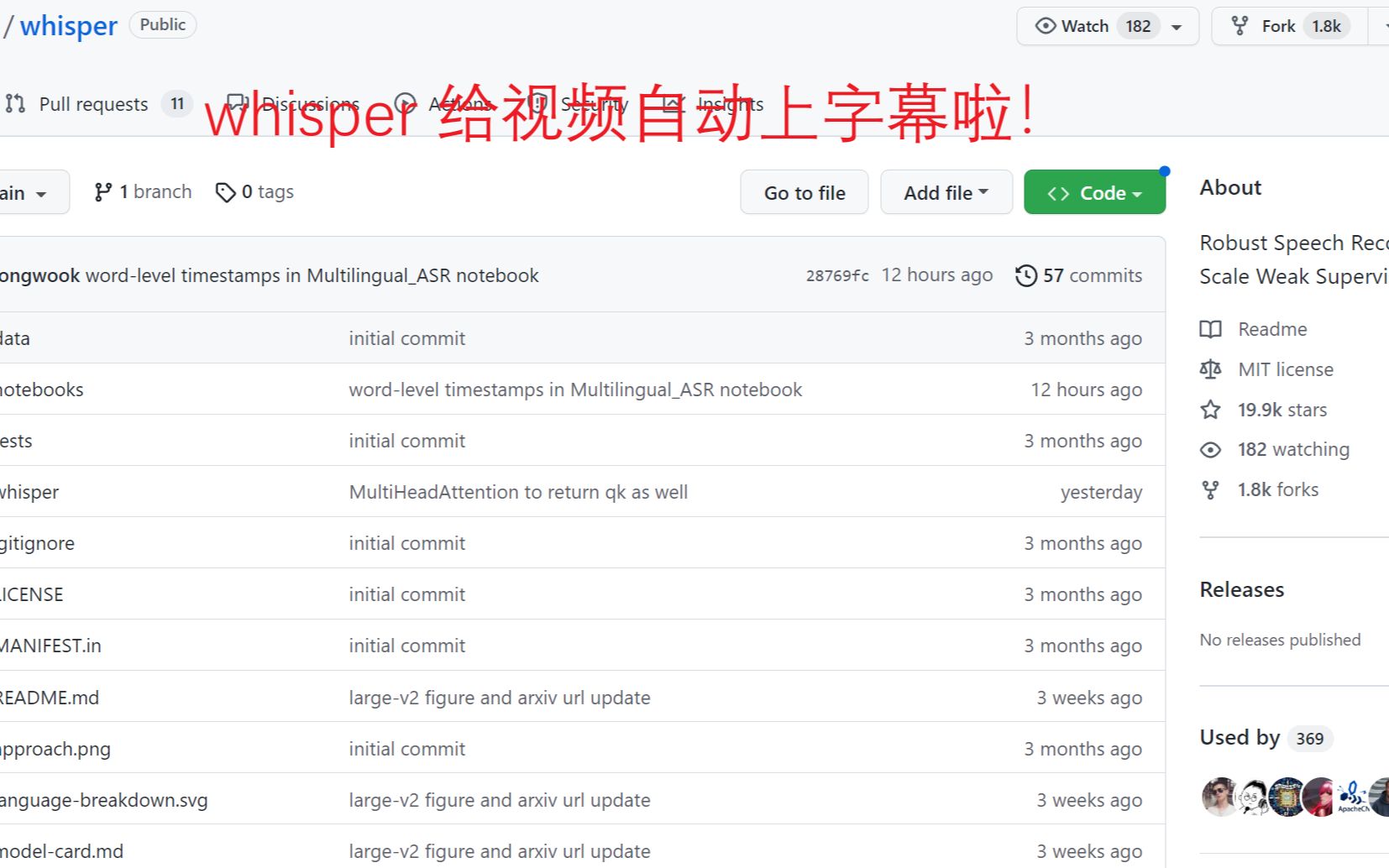
Task: Click the star icon in About
Action: click(x=1210, y=410)
